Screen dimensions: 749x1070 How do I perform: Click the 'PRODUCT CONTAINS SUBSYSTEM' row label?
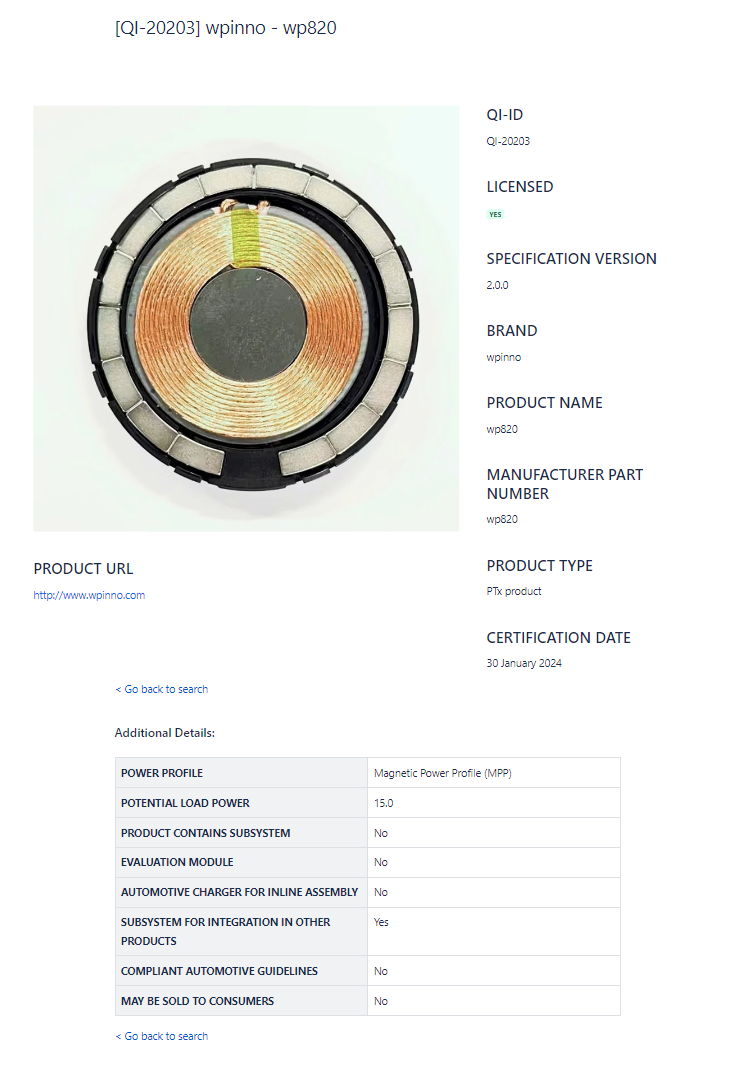(205, 833)
